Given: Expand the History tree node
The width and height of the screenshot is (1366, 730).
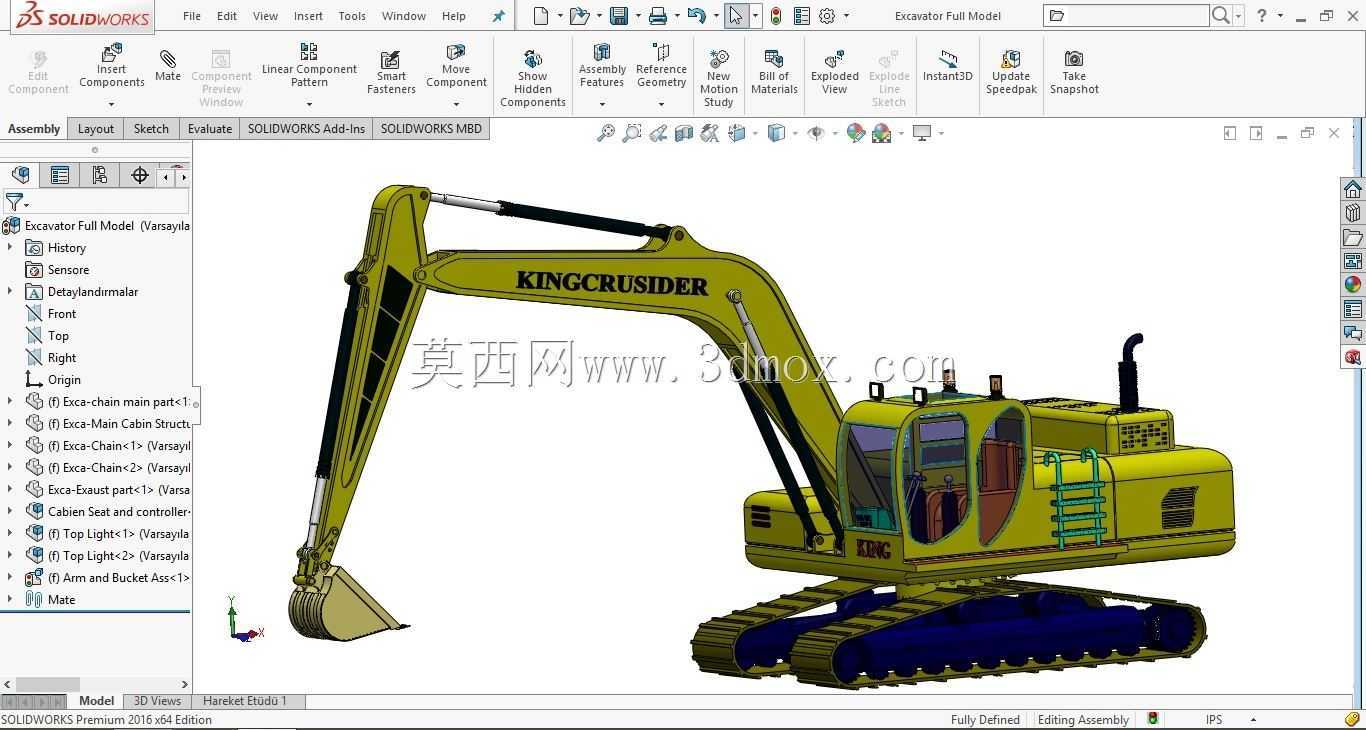Looking at the screenshot, I should tap(10, 247).
